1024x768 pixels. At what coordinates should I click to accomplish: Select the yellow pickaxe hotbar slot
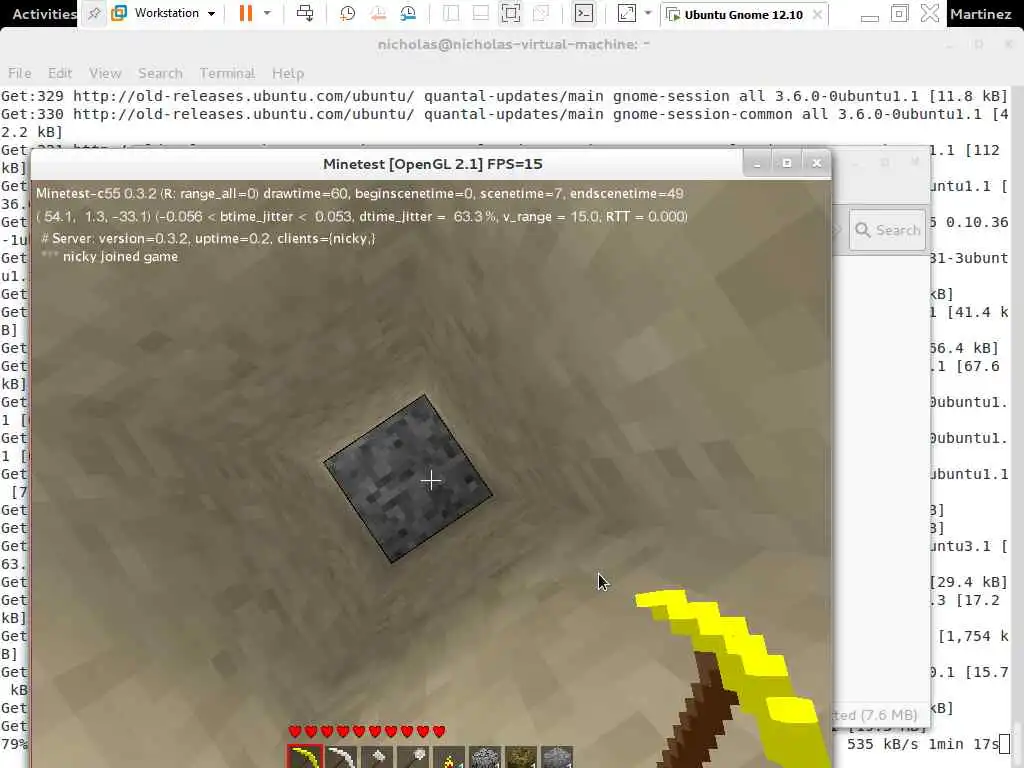click(x=305, y=757)
